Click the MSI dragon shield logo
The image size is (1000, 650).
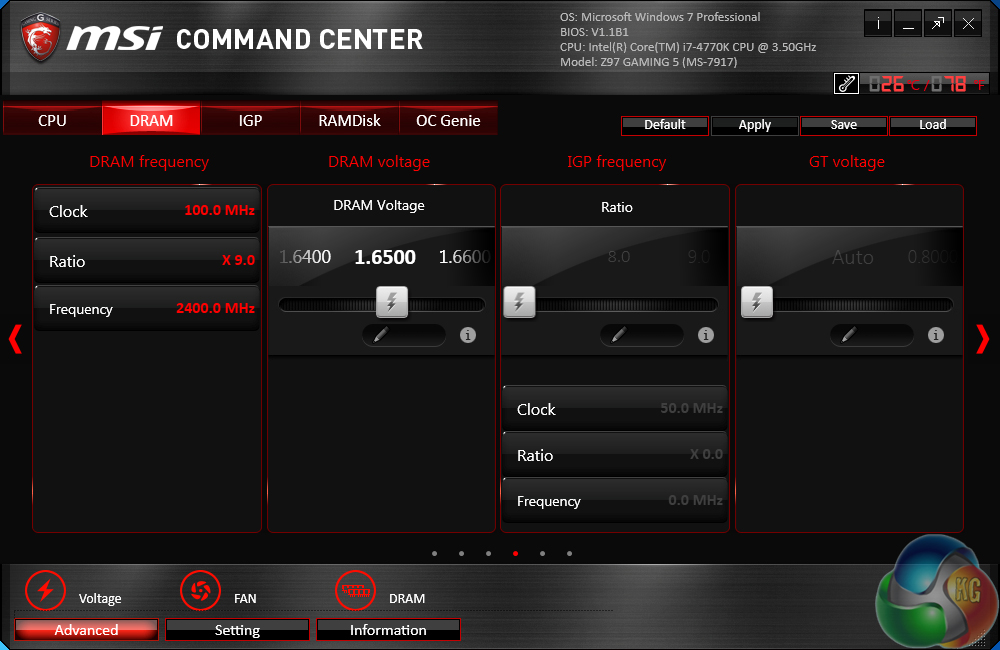click(x=41, y=38)
